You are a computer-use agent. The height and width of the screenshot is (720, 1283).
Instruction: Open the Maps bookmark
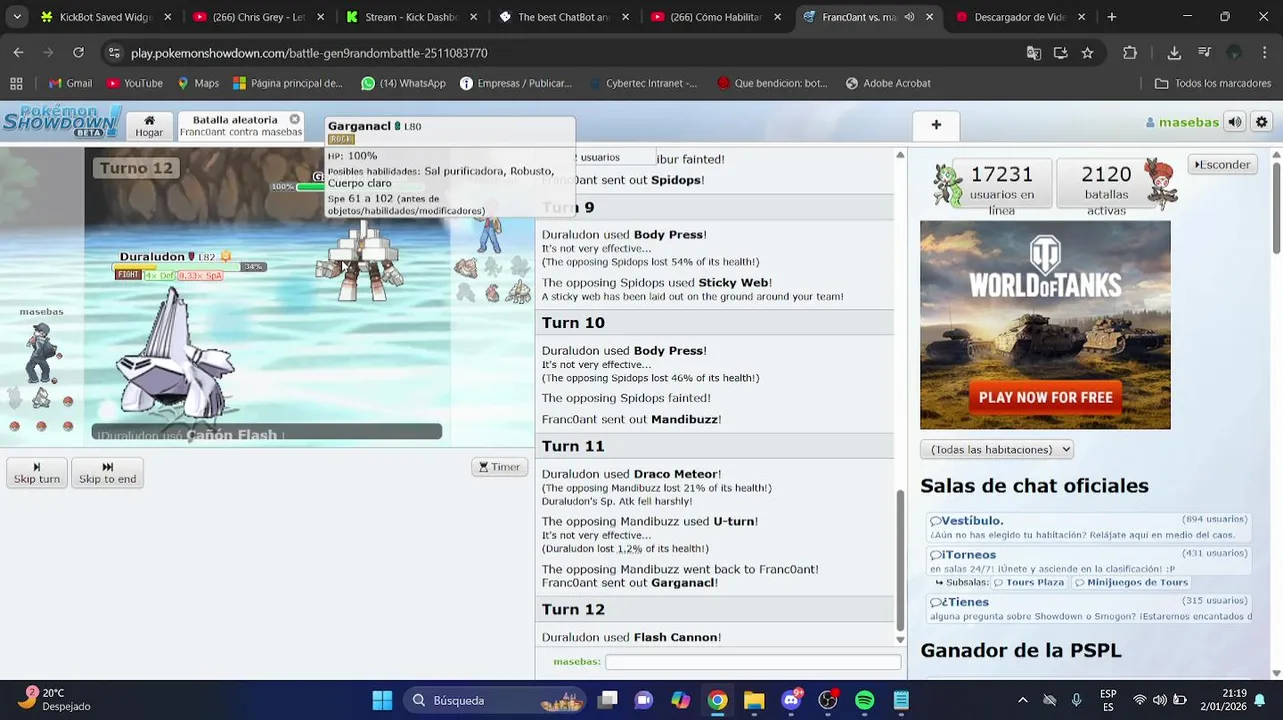[x=198, y=83]
